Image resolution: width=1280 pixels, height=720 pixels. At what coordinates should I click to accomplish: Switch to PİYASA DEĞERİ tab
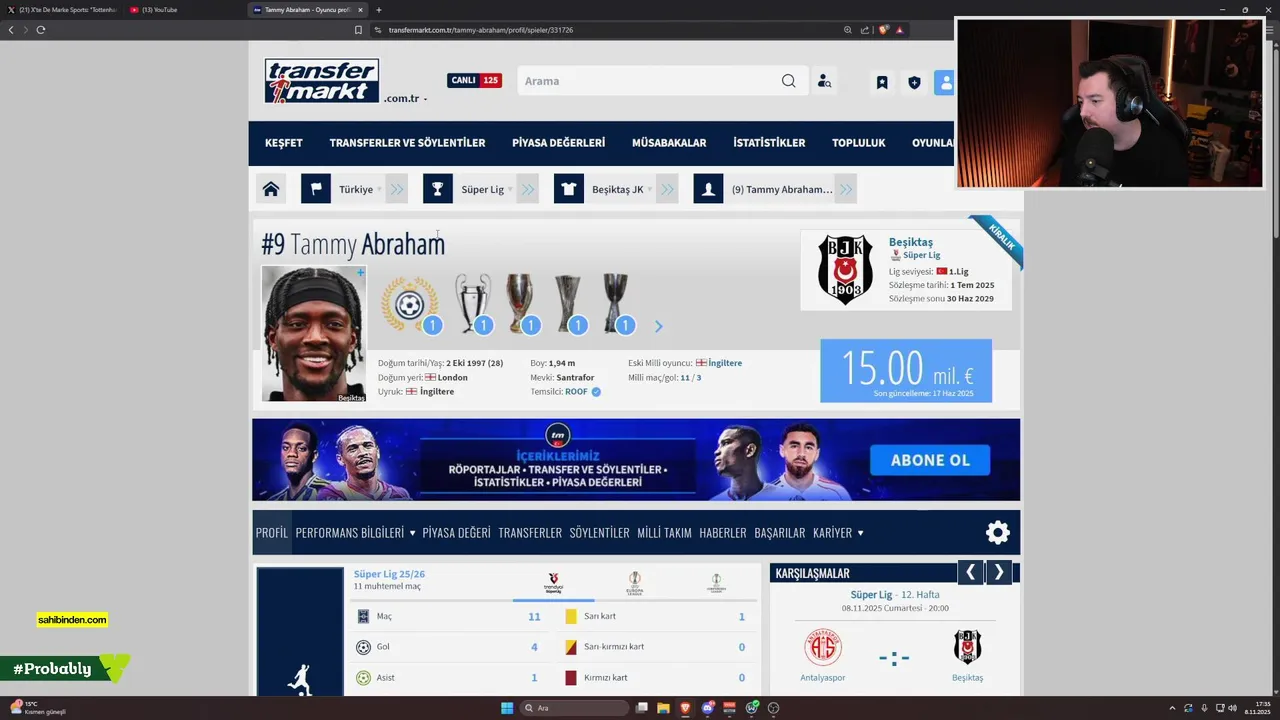coord(456,533)
